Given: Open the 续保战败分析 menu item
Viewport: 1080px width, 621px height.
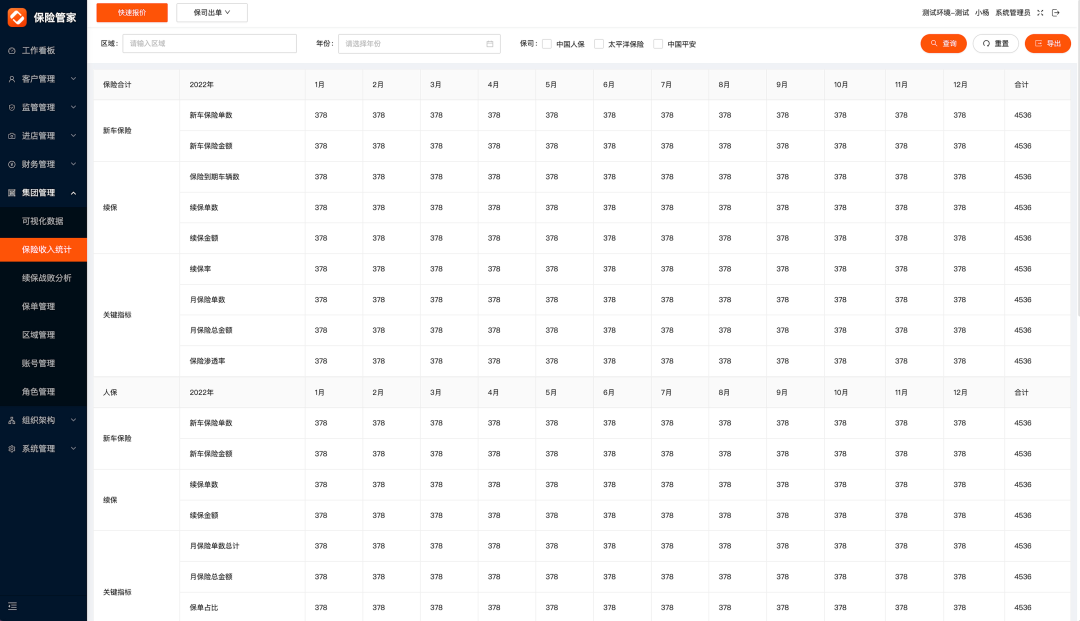Looking at the screenshot, I should [47, 278].
